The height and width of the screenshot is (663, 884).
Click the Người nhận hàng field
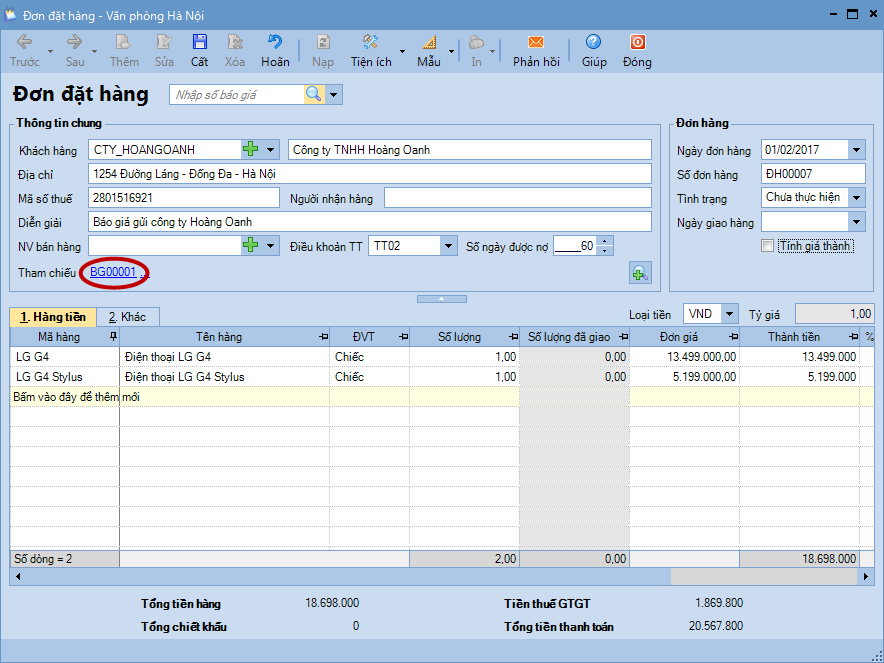(x=518, y=198)
